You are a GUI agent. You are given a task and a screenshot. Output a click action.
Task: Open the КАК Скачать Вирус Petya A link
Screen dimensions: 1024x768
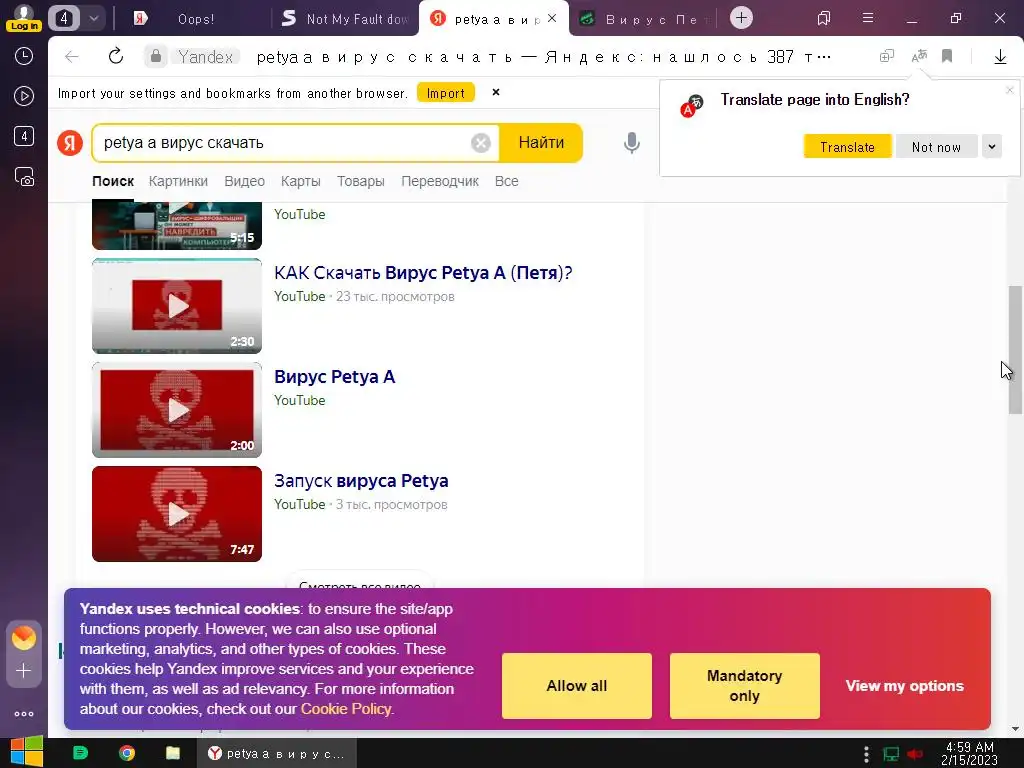[x=423, y=273]
